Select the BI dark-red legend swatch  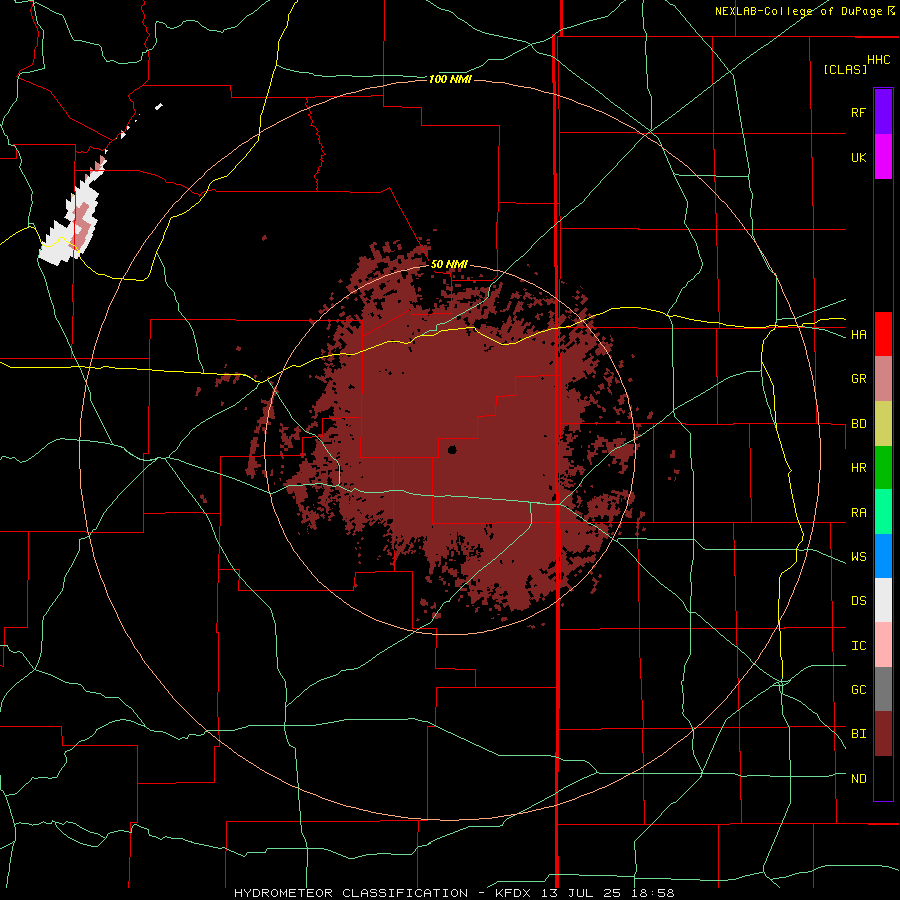[x=883, y=734]
